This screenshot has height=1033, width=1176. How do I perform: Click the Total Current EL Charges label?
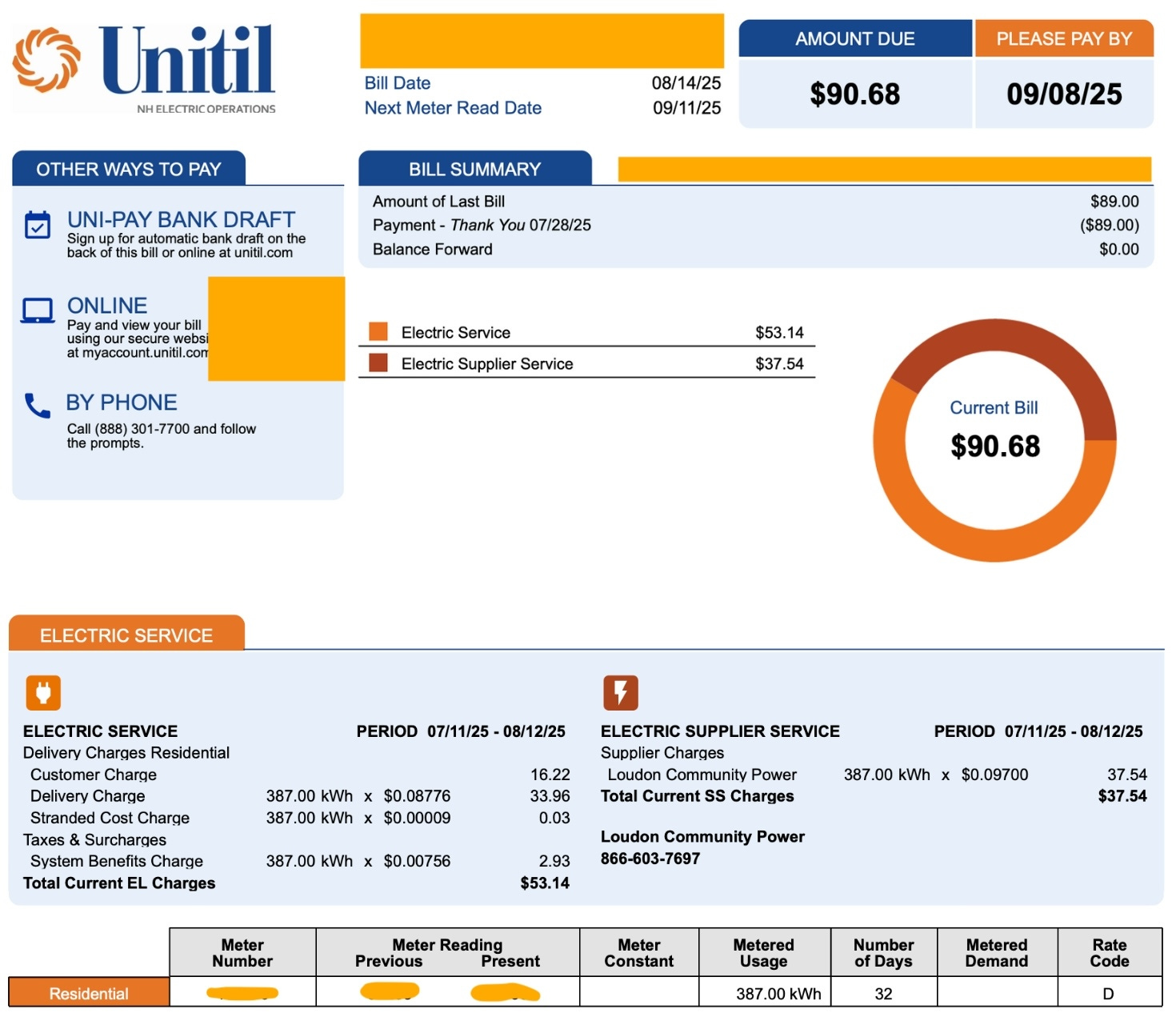[x=119, y=883]
